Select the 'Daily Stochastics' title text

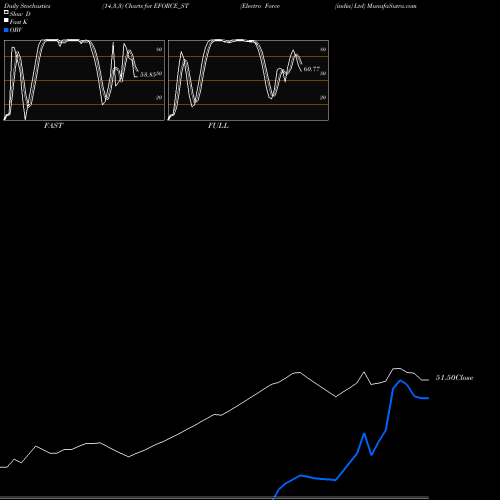pyautogui.click(x=27, y=6)
